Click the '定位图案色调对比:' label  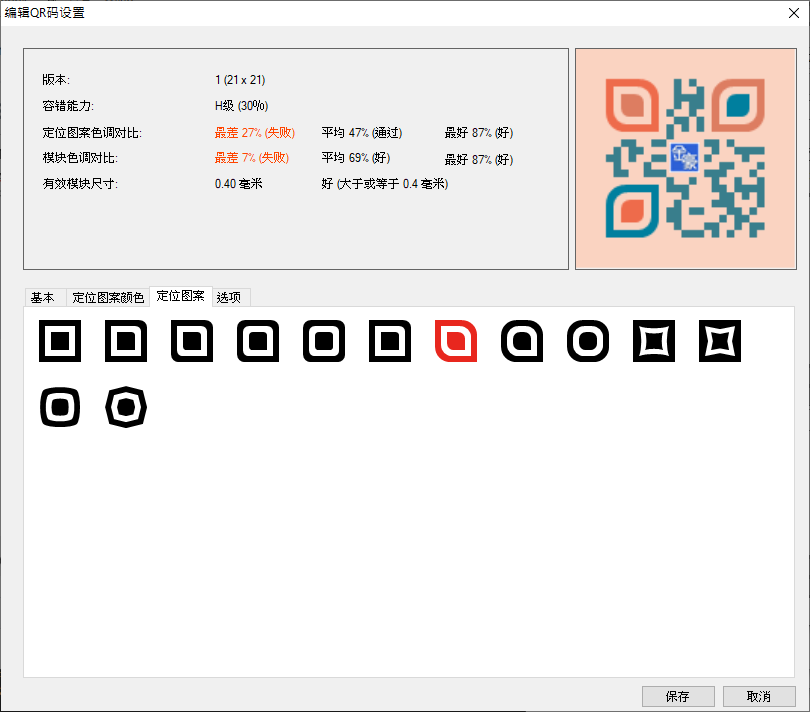point(92,133)
